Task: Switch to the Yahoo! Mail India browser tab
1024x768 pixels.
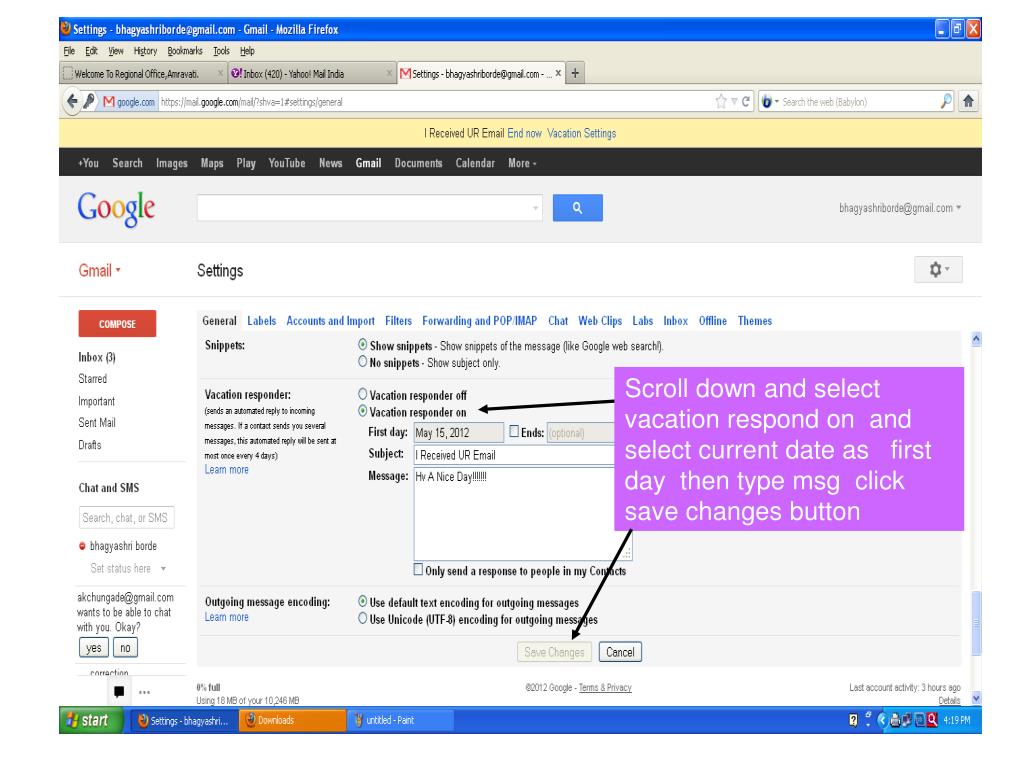Action: (311, 74)
